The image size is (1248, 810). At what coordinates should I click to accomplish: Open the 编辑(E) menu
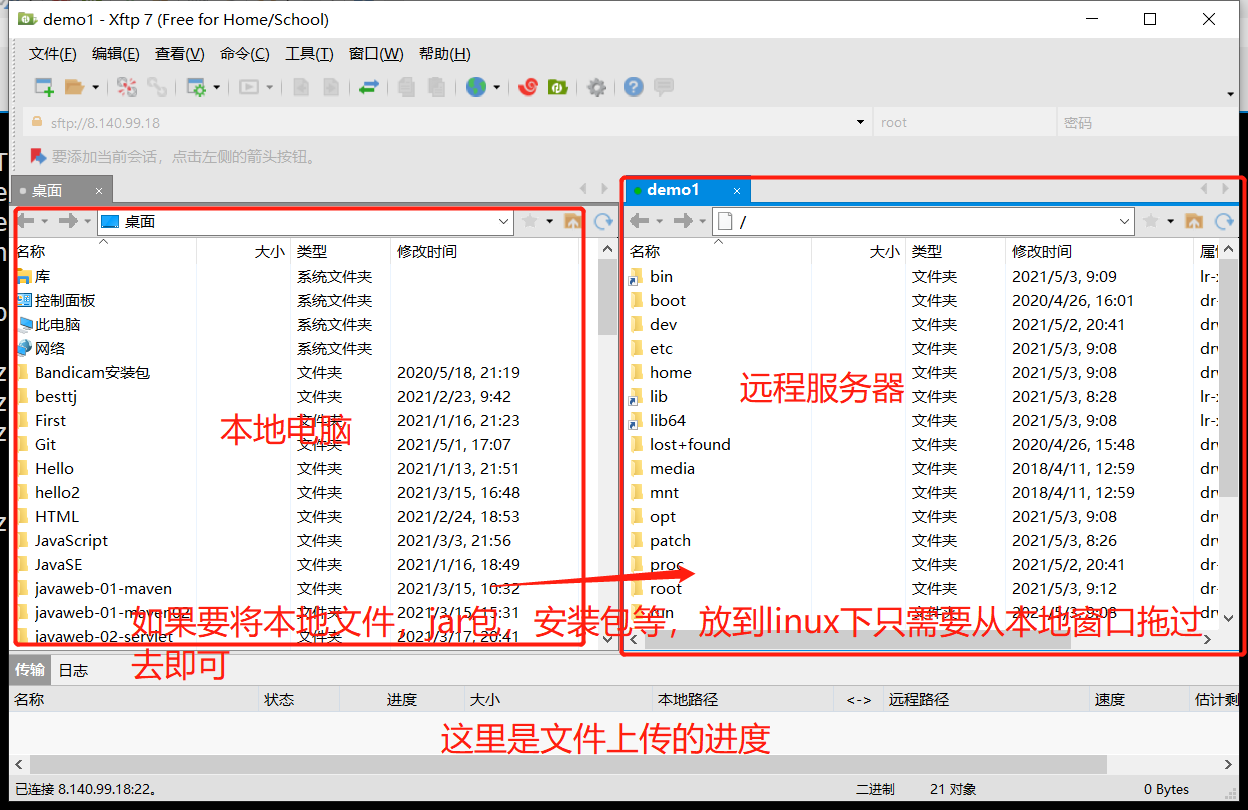click(116, 54)
